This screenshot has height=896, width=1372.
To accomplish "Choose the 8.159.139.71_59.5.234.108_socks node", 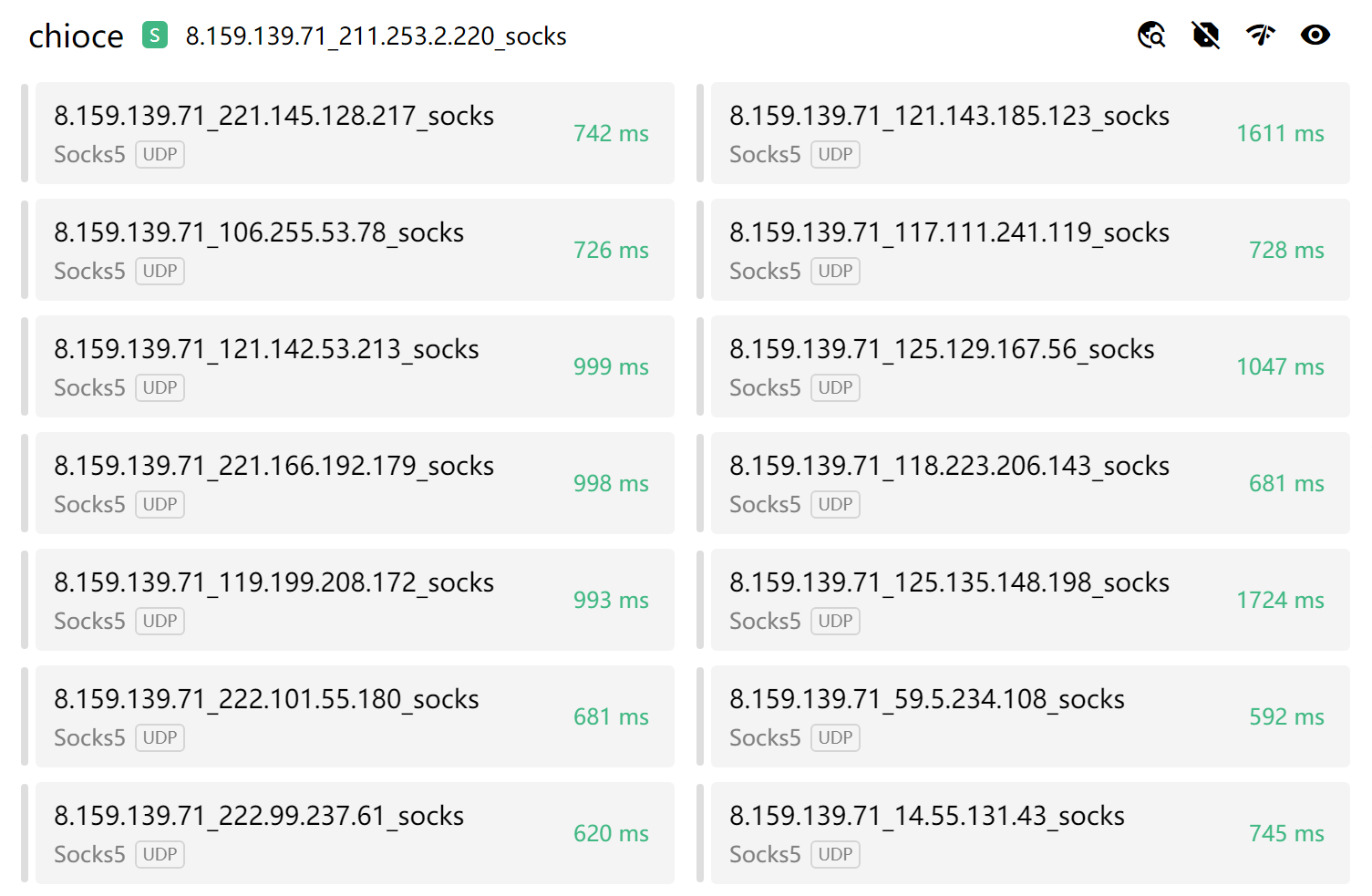I will (926, 700).
